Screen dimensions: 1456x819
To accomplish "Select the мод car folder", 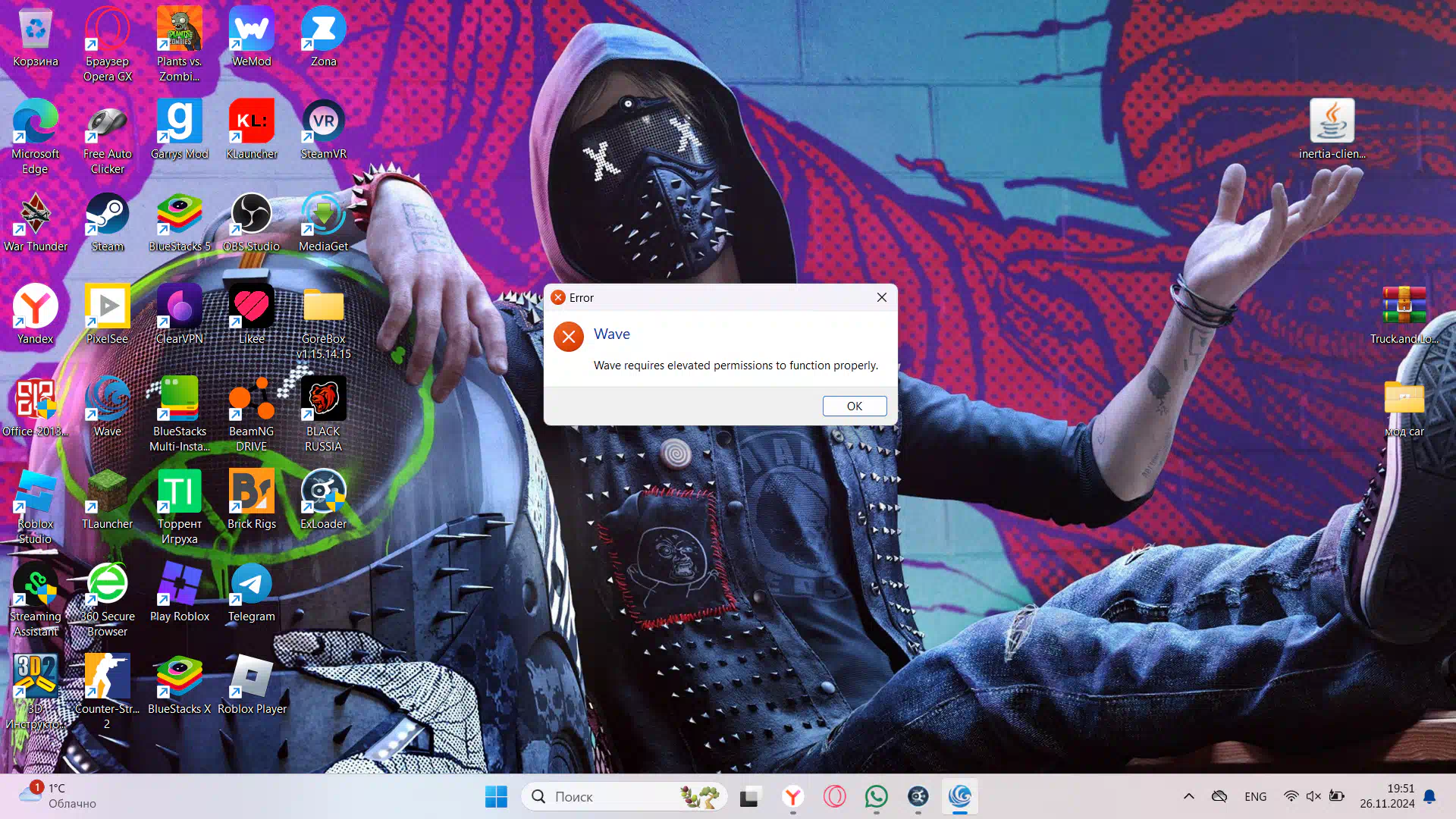I will coord(1404,406).
